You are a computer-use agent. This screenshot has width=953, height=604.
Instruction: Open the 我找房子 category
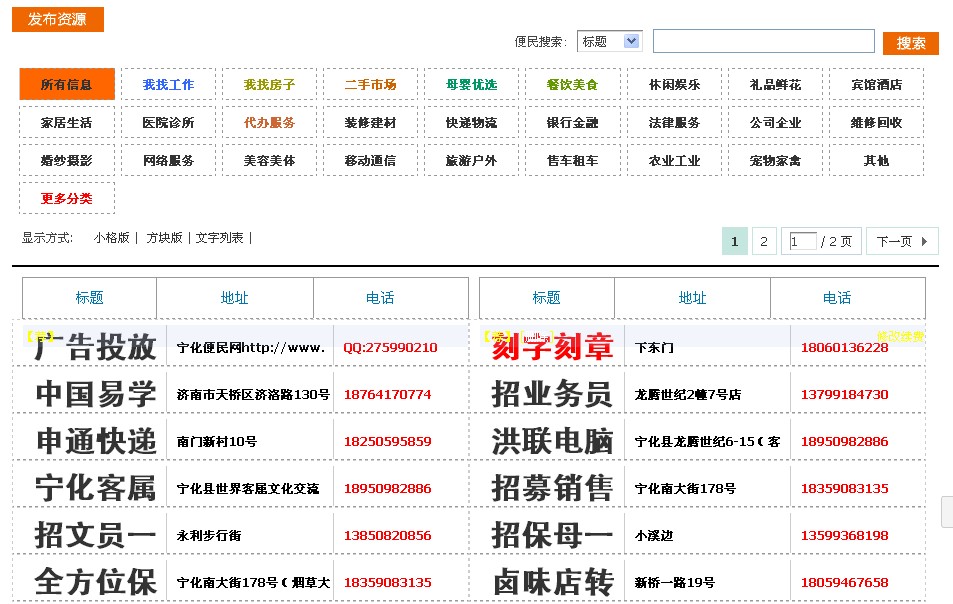(269, 84)
